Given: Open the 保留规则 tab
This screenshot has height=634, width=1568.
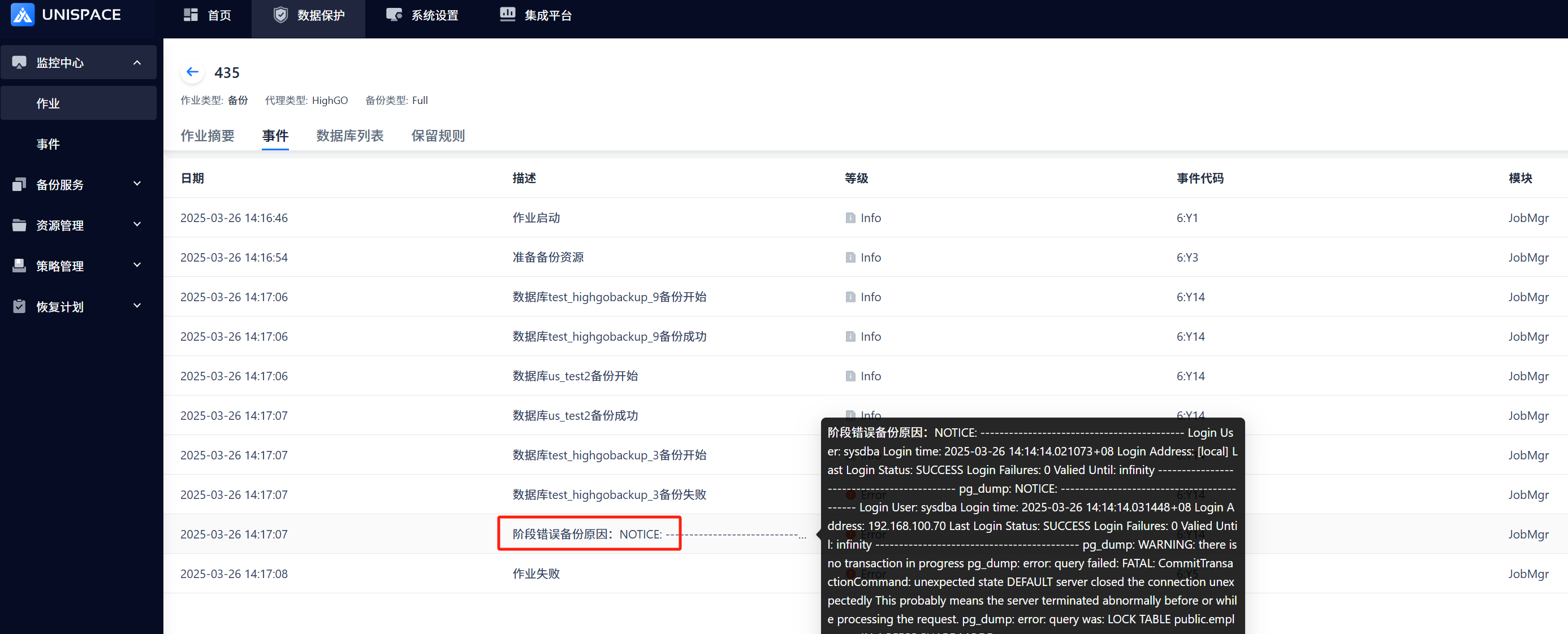Looking at the screenshot, I should (438, 136).
